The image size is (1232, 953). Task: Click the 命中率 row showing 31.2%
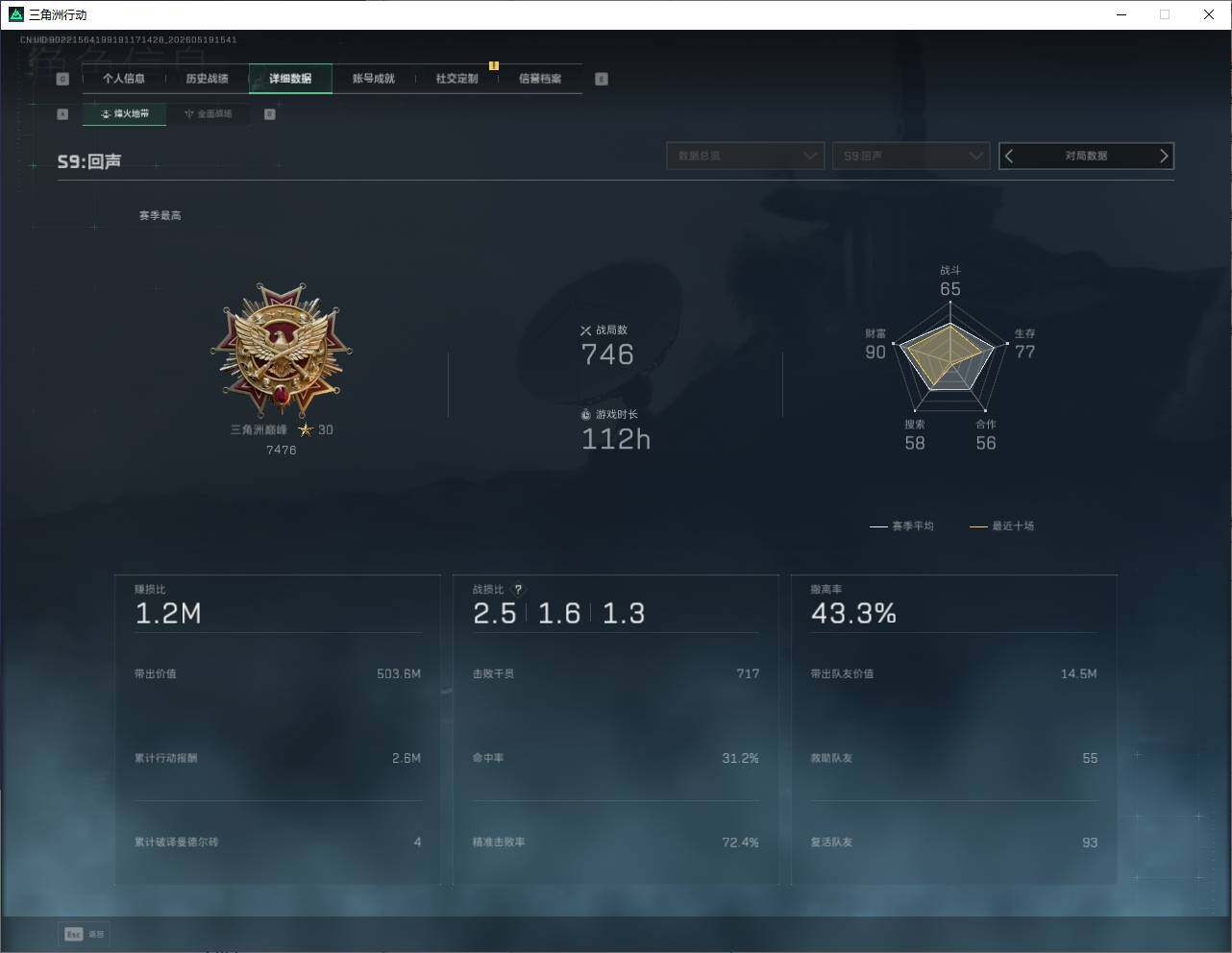[x=616, y=759]
